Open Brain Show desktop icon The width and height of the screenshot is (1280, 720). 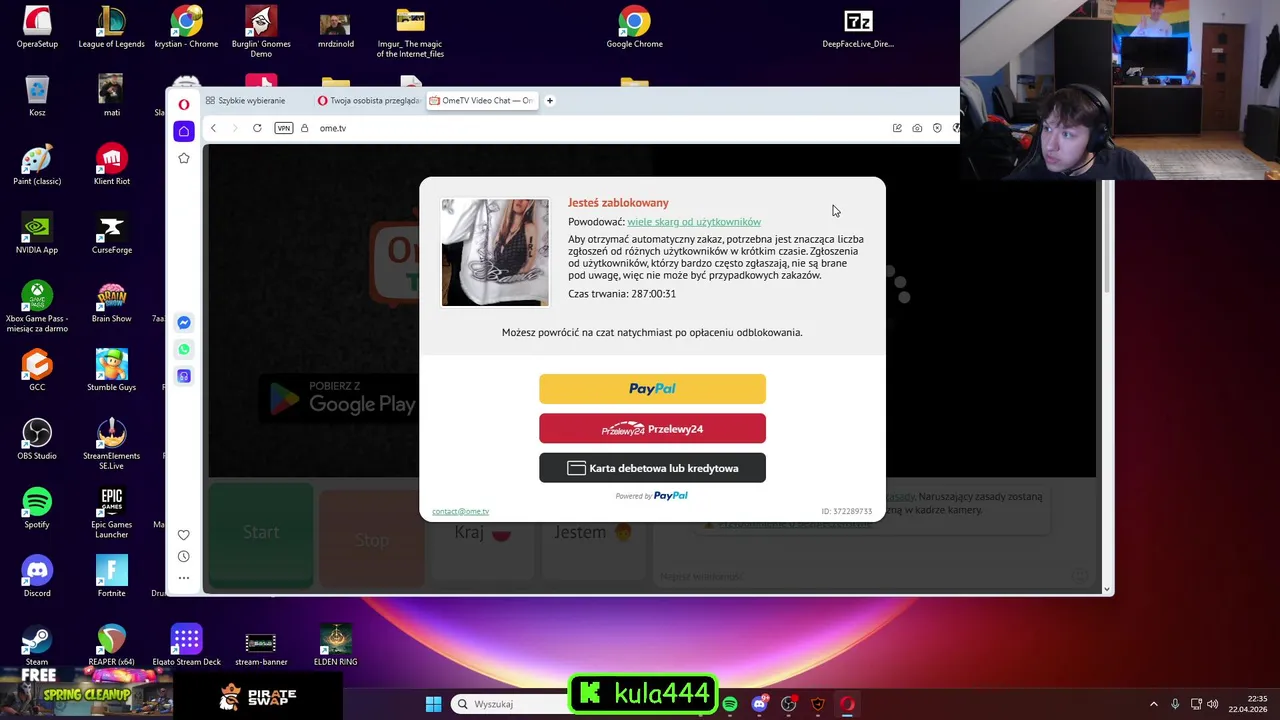(111, 303)
